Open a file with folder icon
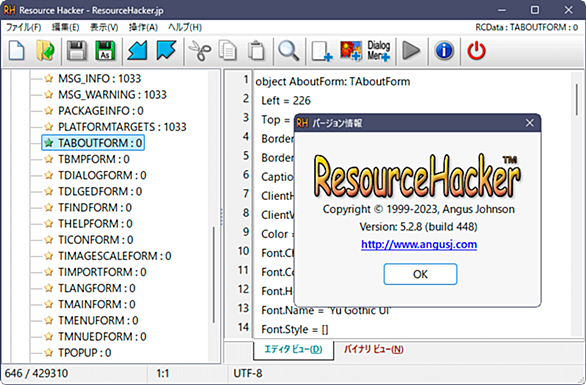The image size is (586, 385). 45,50
